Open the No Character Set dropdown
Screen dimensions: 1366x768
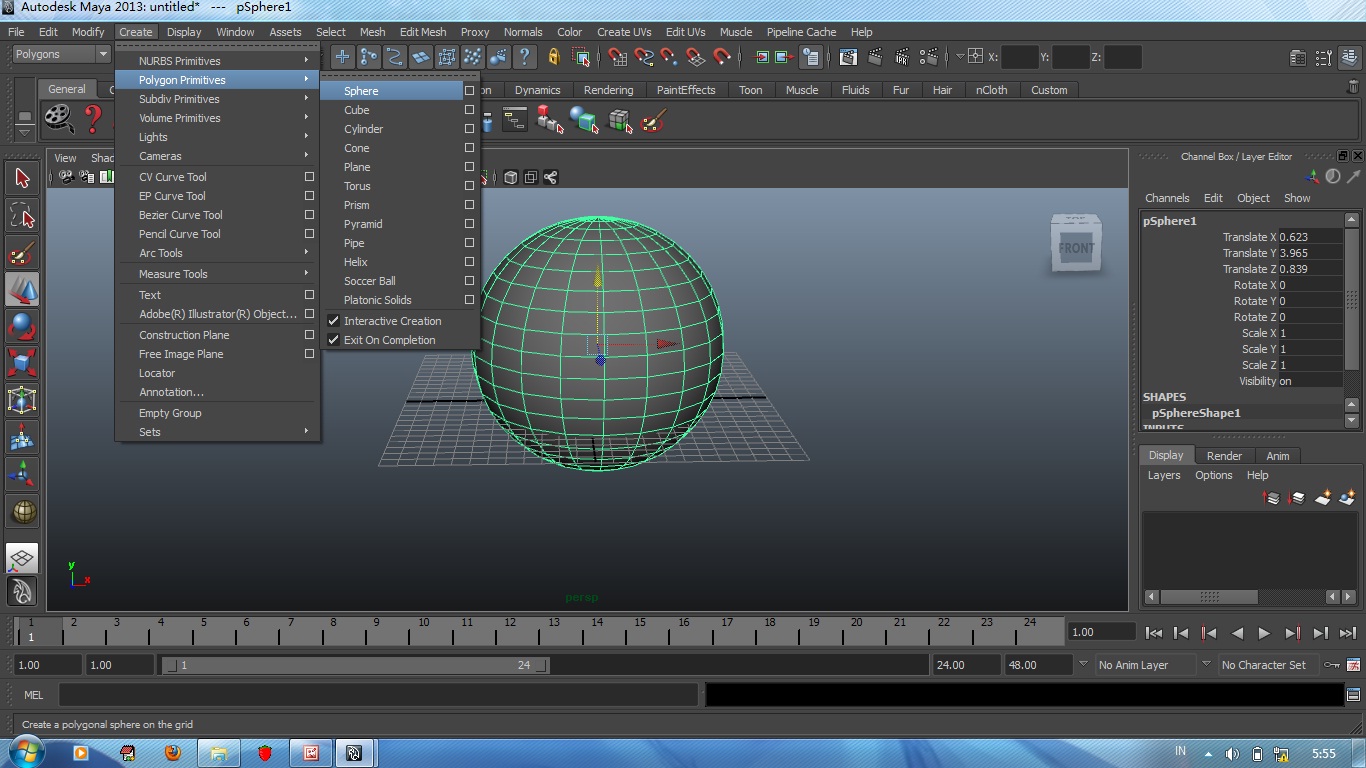pos(1267,664)
